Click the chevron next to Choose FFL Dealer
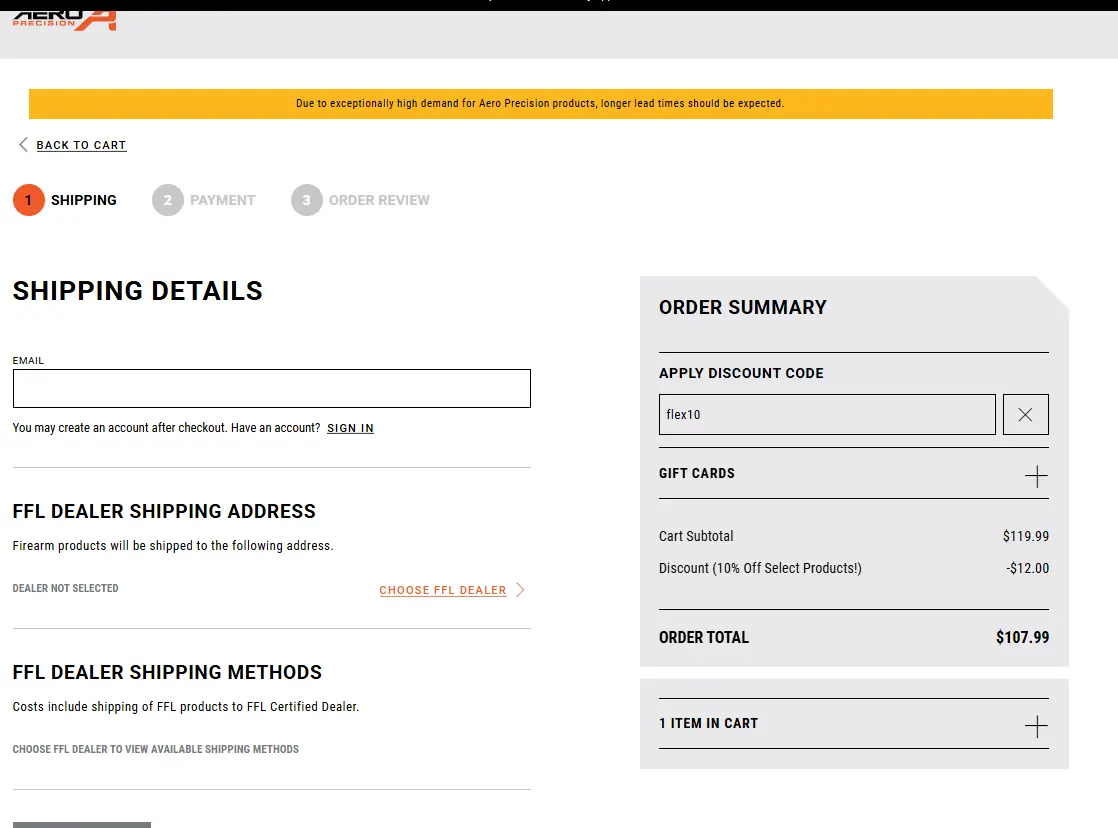The height and width of the screenshot is (828, 1118). click(520, 590)
